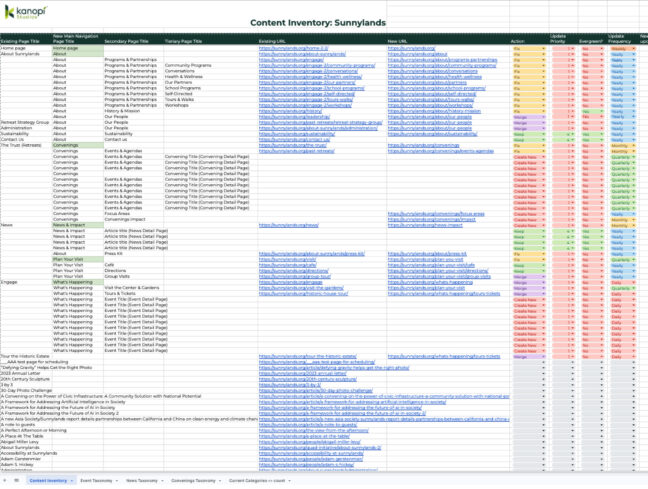The image size is (648, 489).
Task: Open Update Frequency dropdown in Home page row
Action: pyautogui.click(x=634, y=48)
